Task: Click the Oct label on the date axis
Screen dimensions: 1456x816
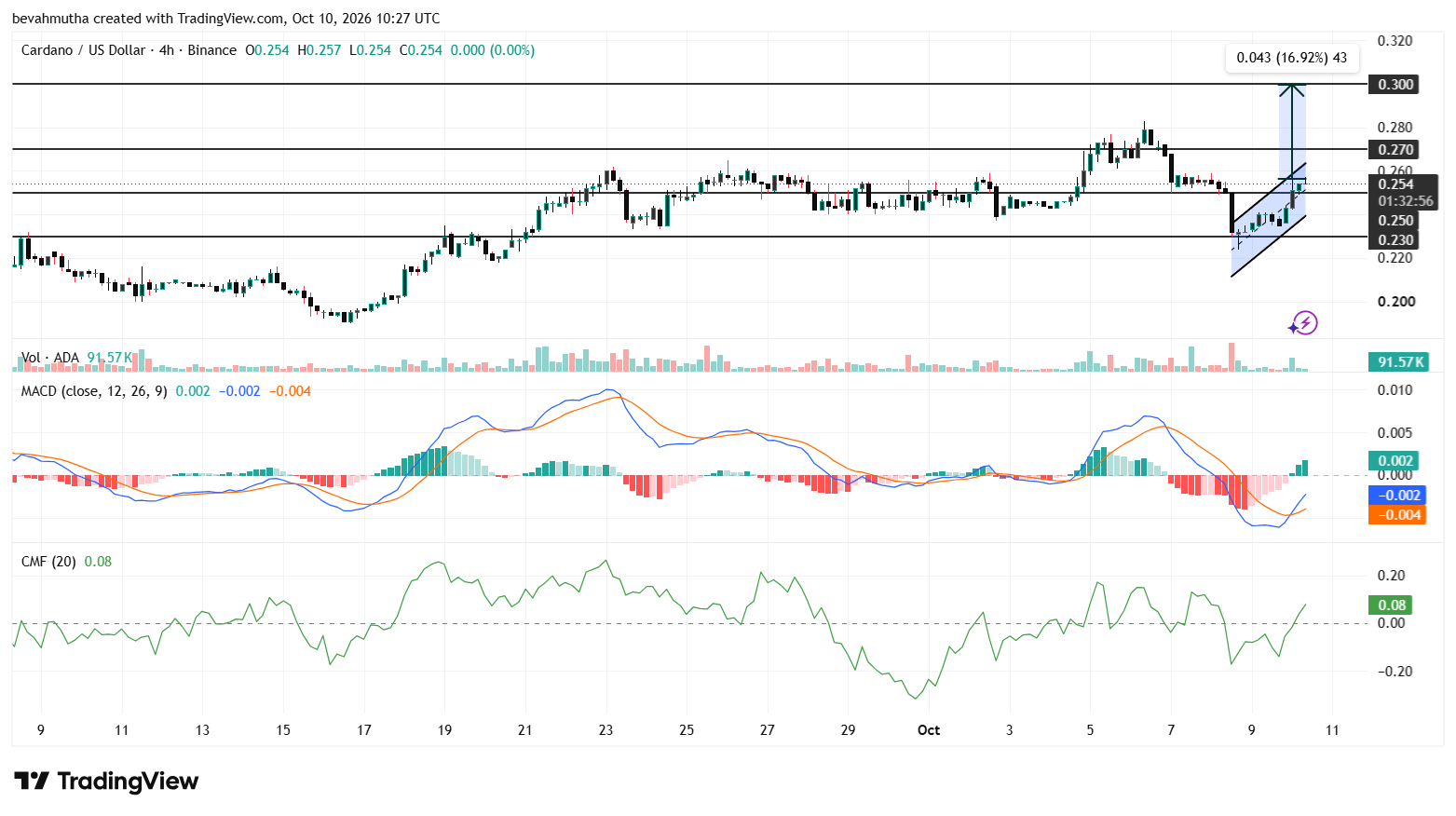Action: pyautogui.click(x=929, y=730)
